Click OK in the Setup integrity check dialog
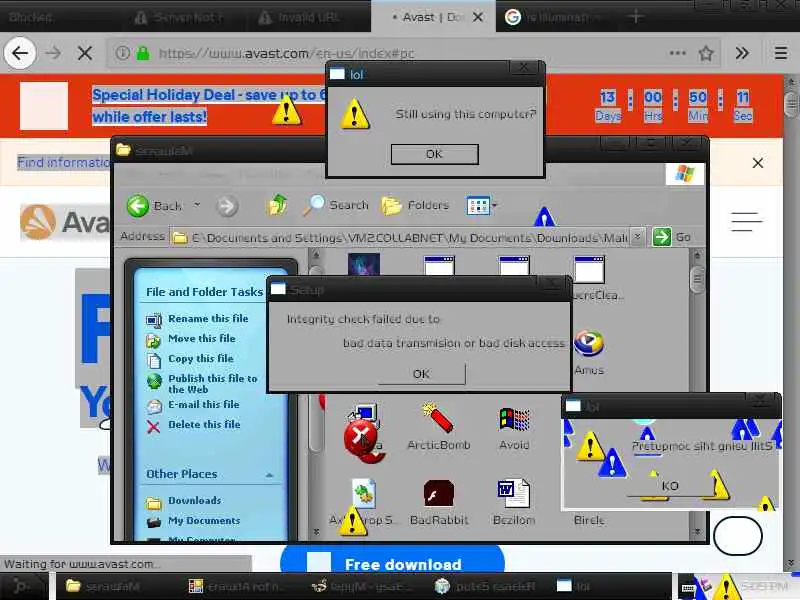This screenshot has height=600, width=800. (x=421, y=374)
